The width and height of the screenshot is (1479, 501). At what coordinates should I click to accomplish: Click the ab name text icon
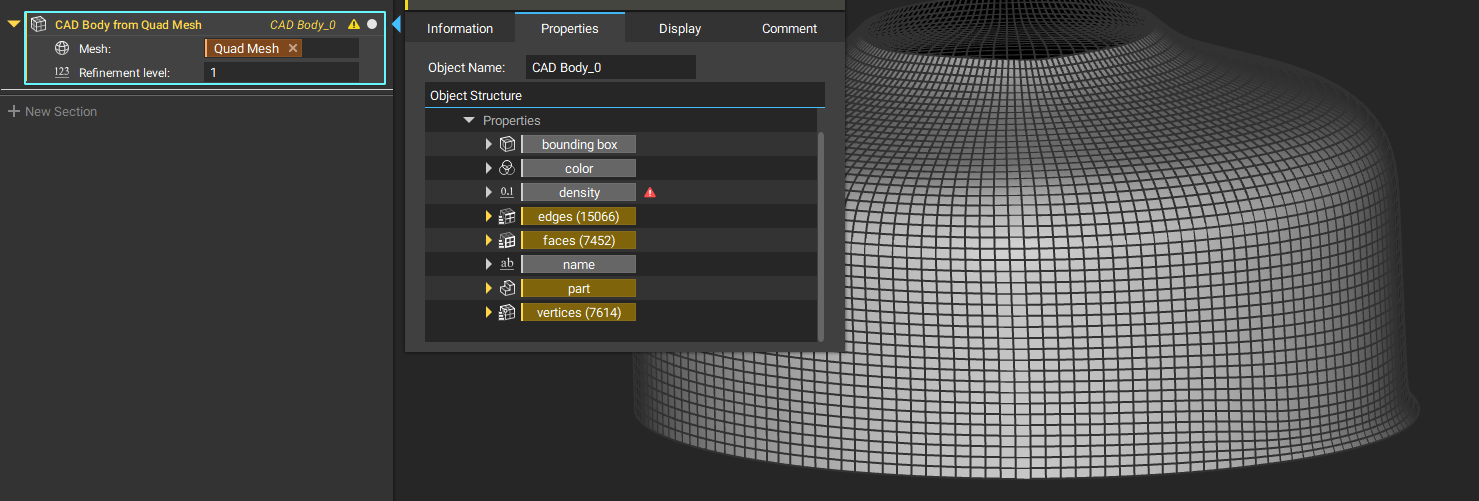[507, 264]
